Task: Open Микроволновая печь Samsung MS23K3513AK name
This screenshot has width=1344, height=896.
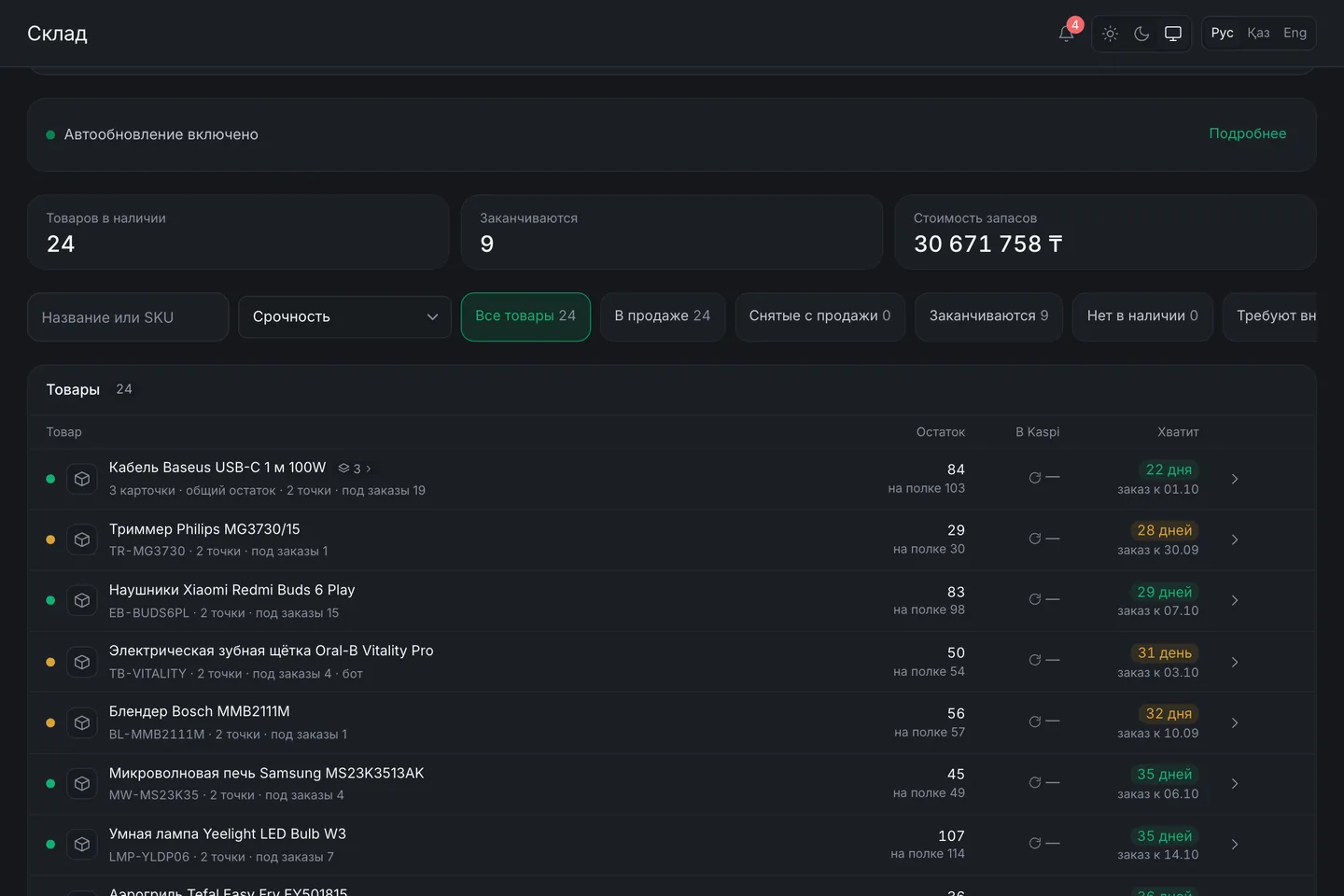Action: click(266, 773)
